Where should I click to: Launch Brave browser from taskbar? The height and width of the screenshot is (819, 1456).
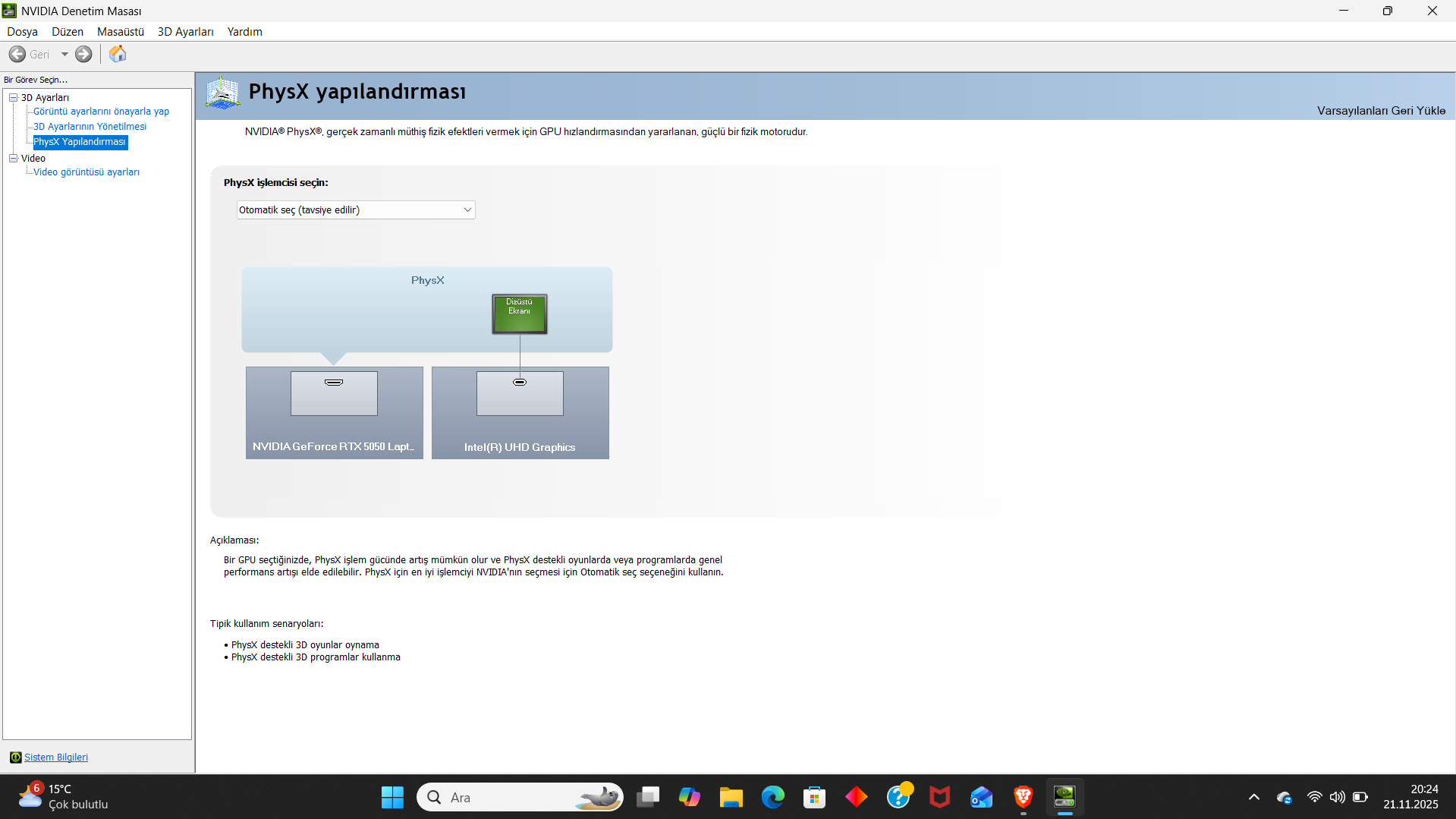pos(1024,797)
